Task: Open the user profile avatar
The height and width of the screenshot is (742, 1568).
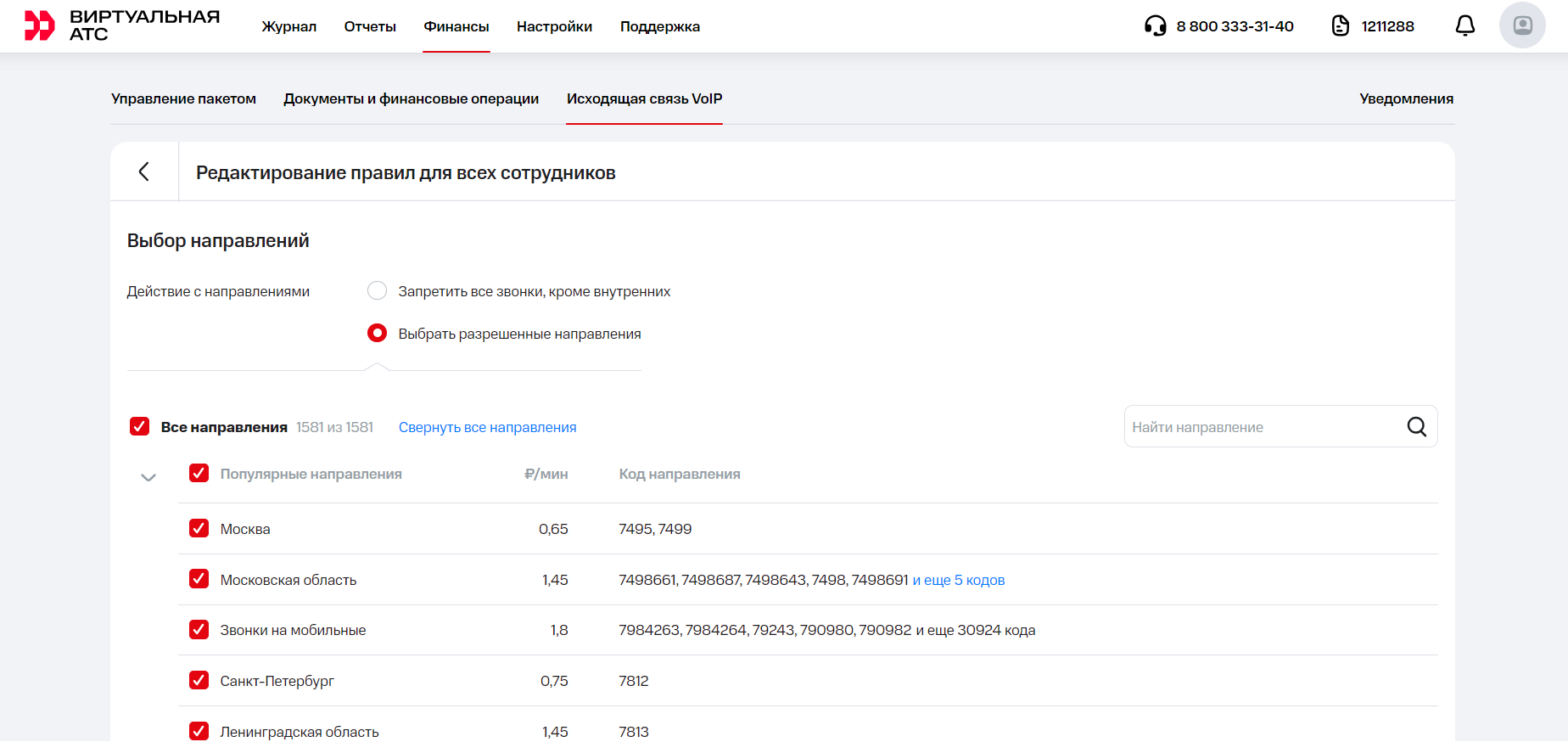Action: pyautogui.click(x=1522, y=25)
